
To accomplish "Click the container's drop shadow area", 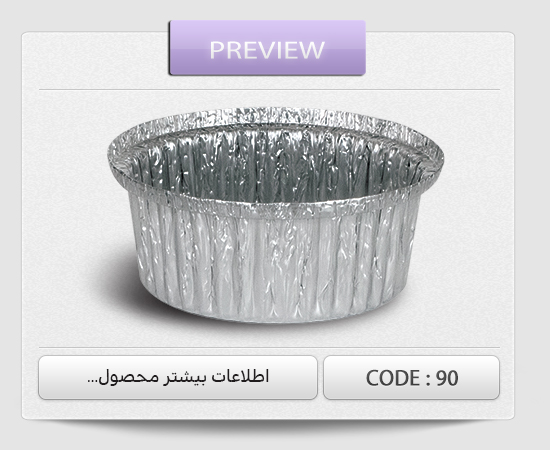I will pos(116,281).
